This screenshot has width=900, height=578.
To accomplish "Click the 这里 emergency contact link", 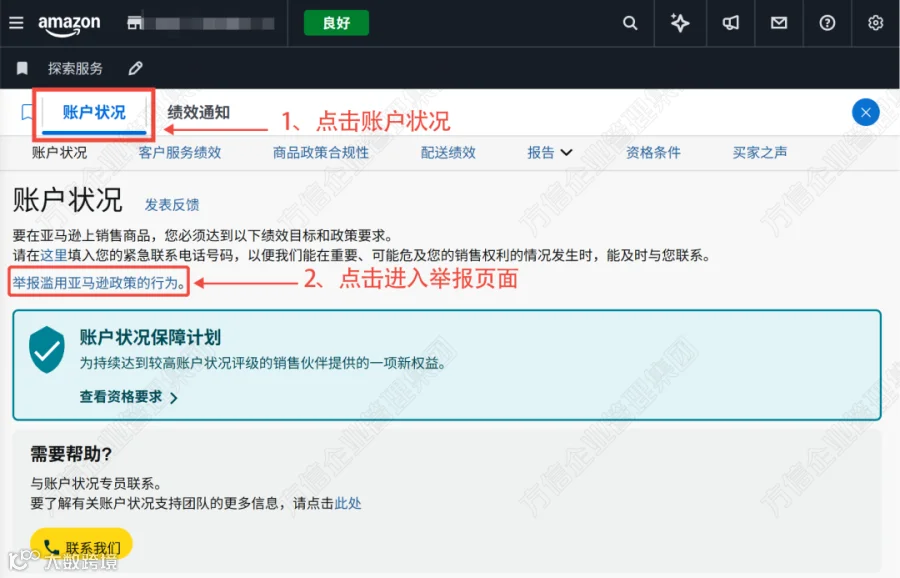I will (54, 255).
